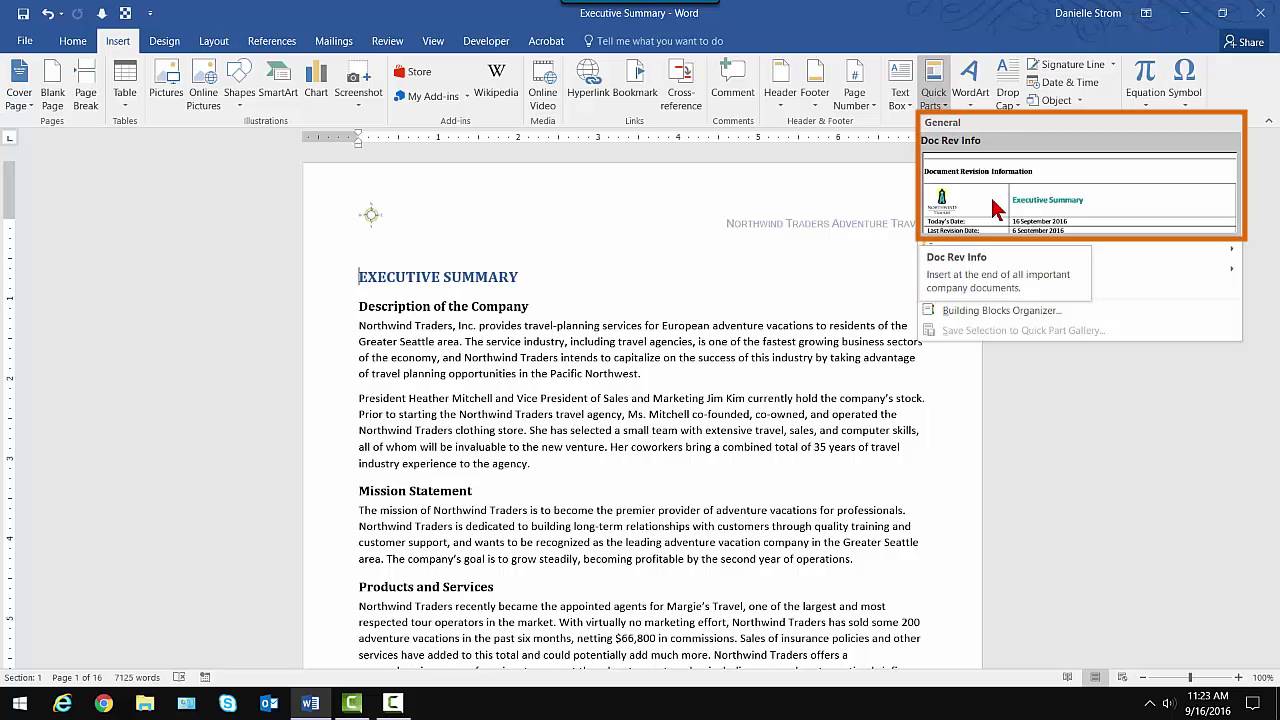Insert a Page Break

pos(86,86)
